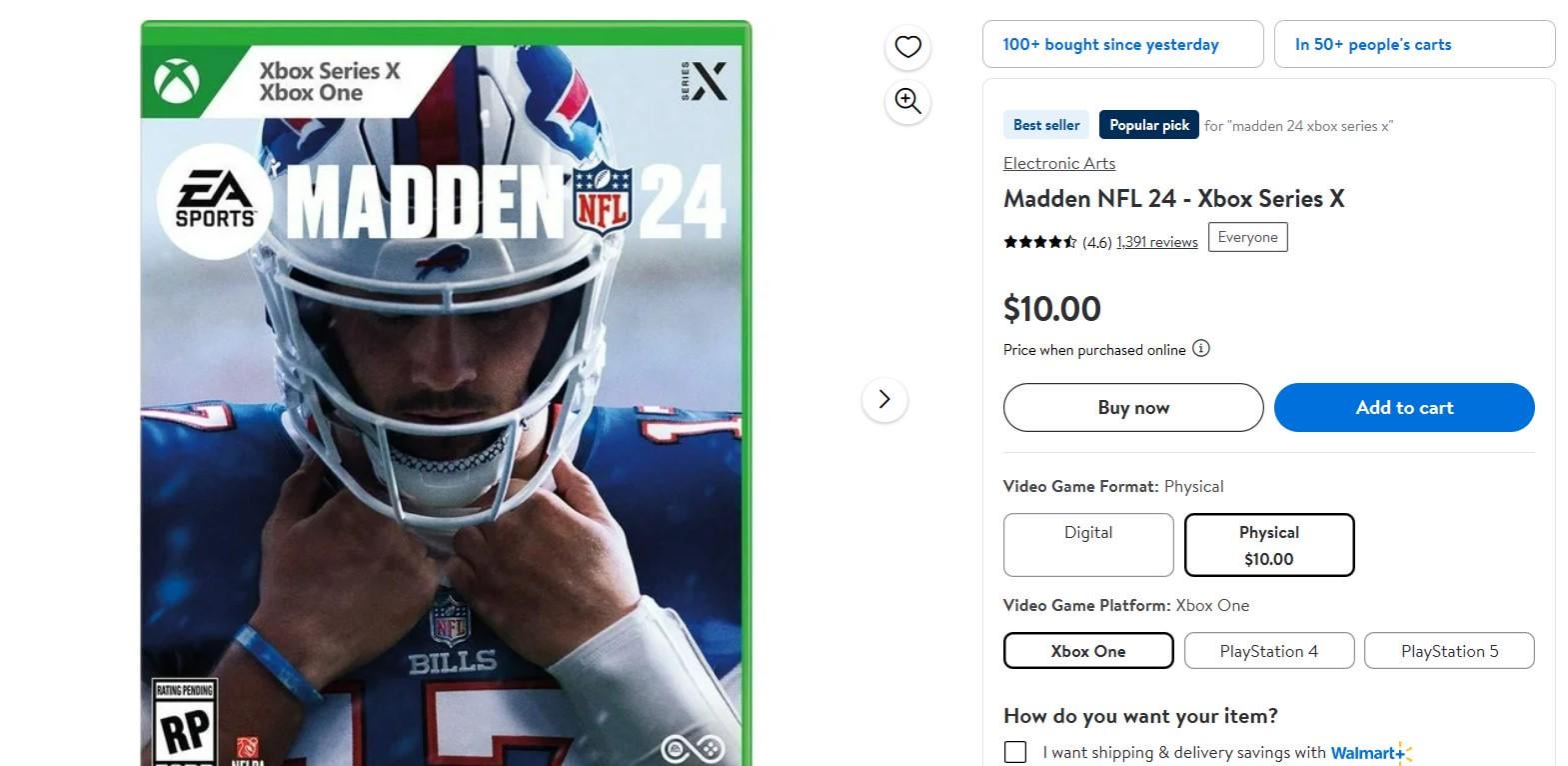Click the star rating icons
This screenshot has height=766, width=1568.
tap(1039, 242)
